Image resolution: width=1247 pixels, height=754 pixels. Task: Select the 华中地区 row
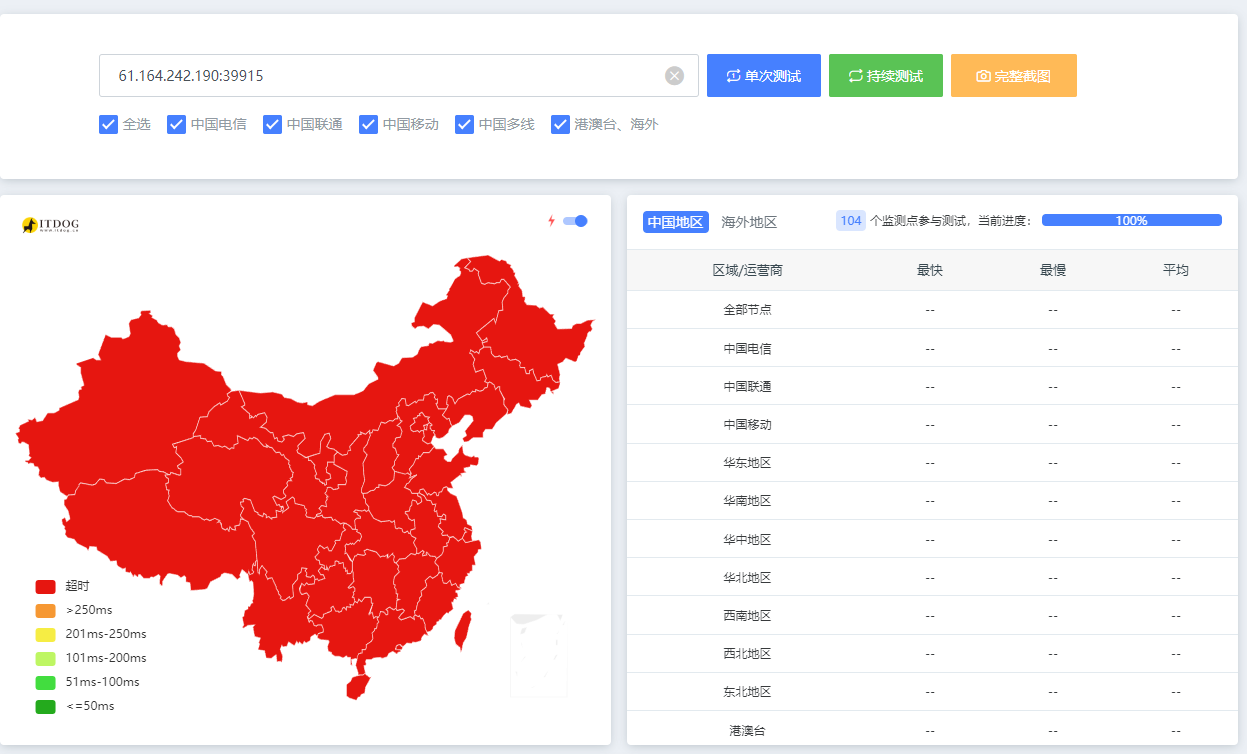point(932,539)
